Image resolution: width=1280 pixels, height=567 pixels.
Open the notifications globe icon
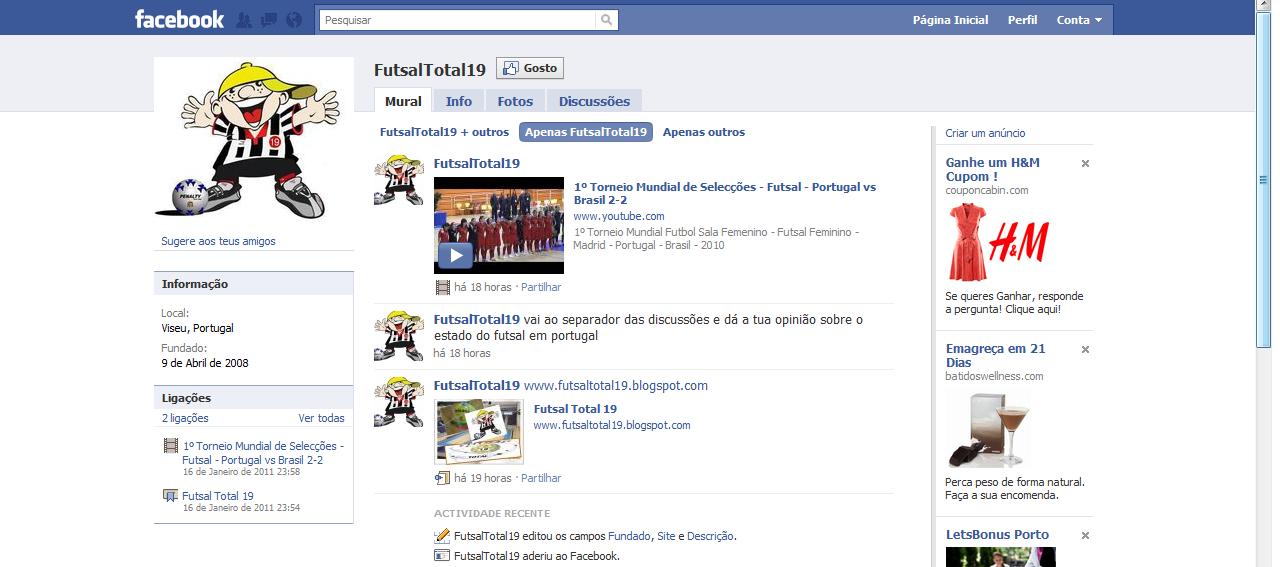point(293,20)
